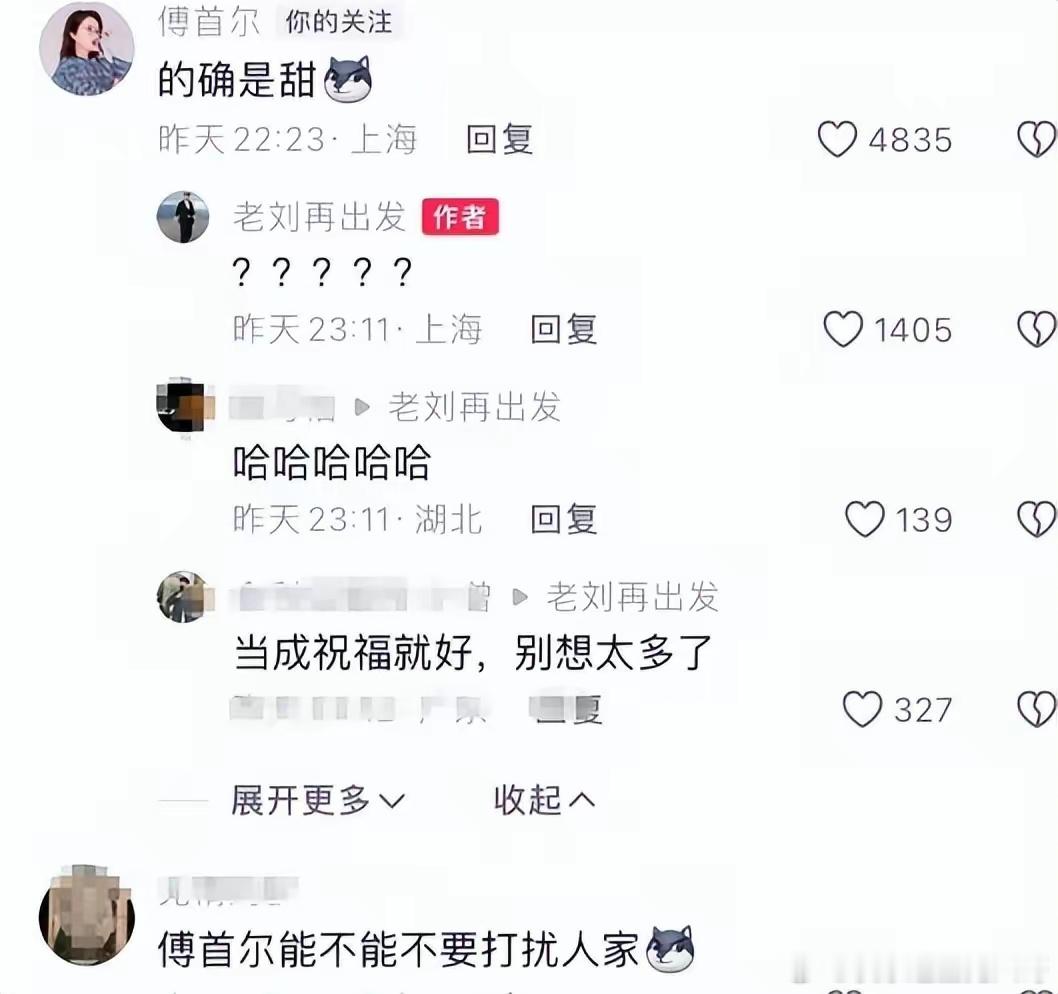Reply to the 哈哈哈哈哈 comment from 湖北

click(x=563, y=519)
